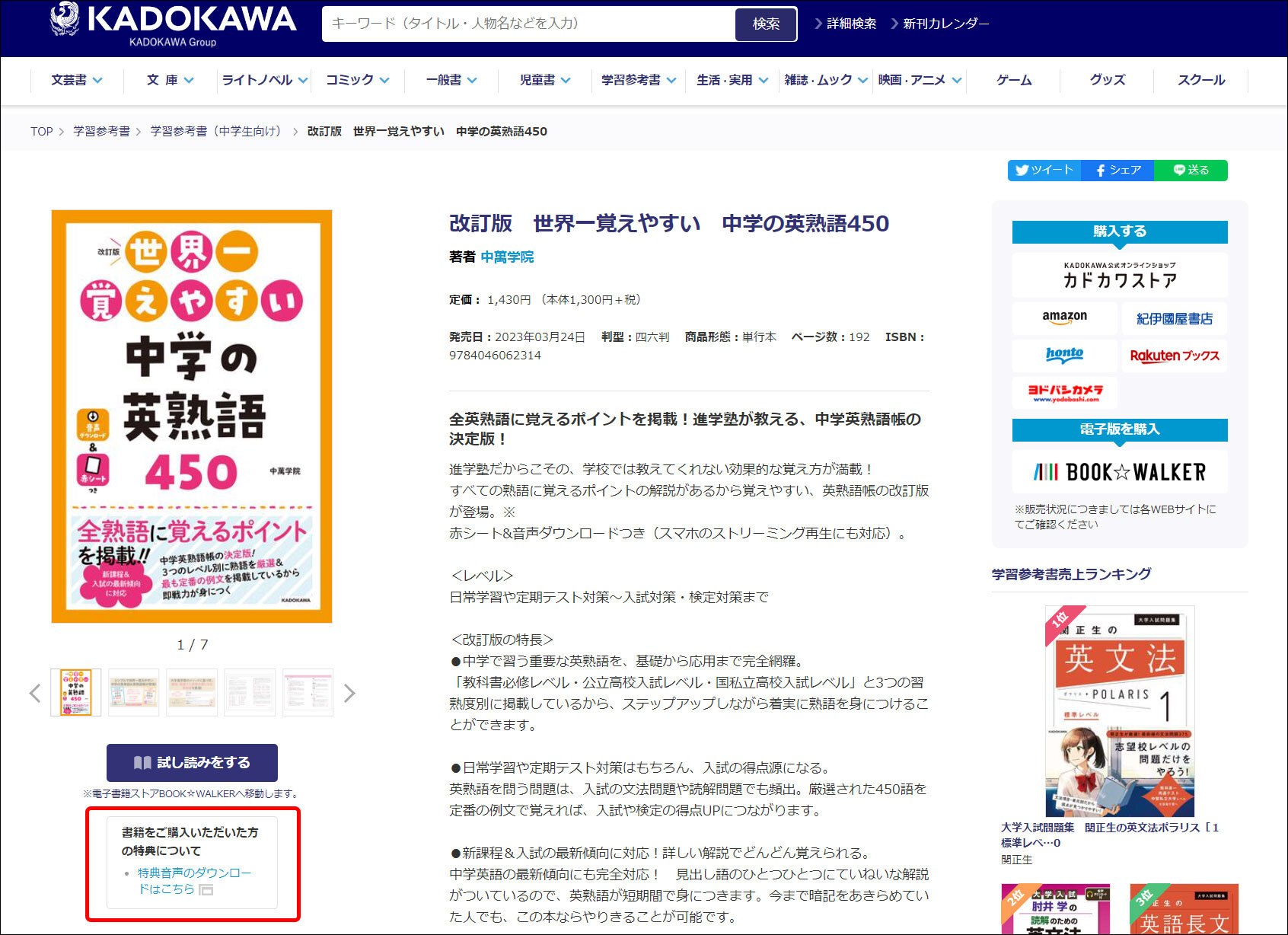The height and width of the screenshot is (935, 1288).
Task: Click rank 1 英文法 POLARIS book cover
Action: click(1120, 711)
